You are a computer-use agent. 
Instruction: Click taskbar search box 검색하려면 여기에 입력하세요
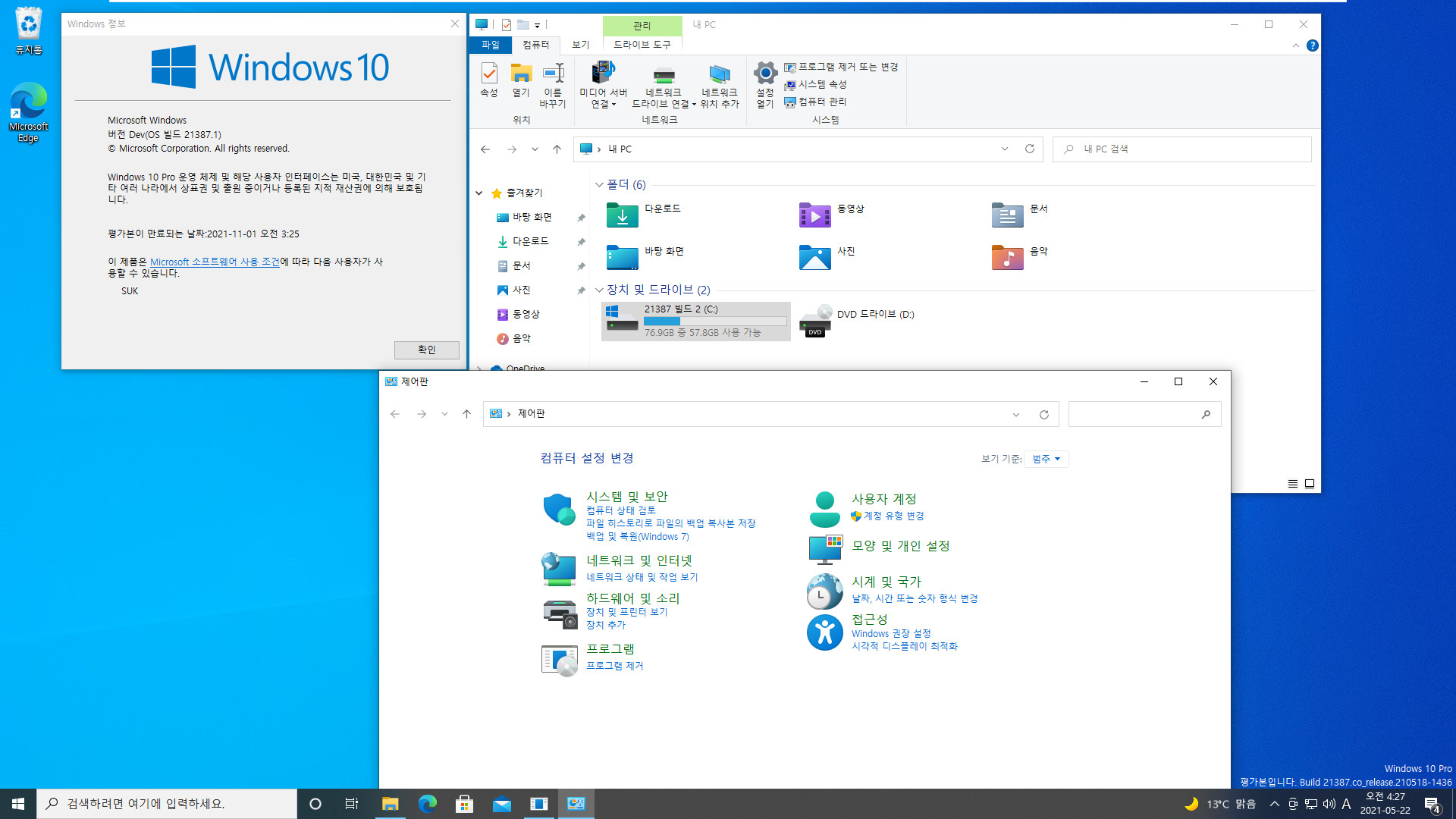click(x=167, y=804)
